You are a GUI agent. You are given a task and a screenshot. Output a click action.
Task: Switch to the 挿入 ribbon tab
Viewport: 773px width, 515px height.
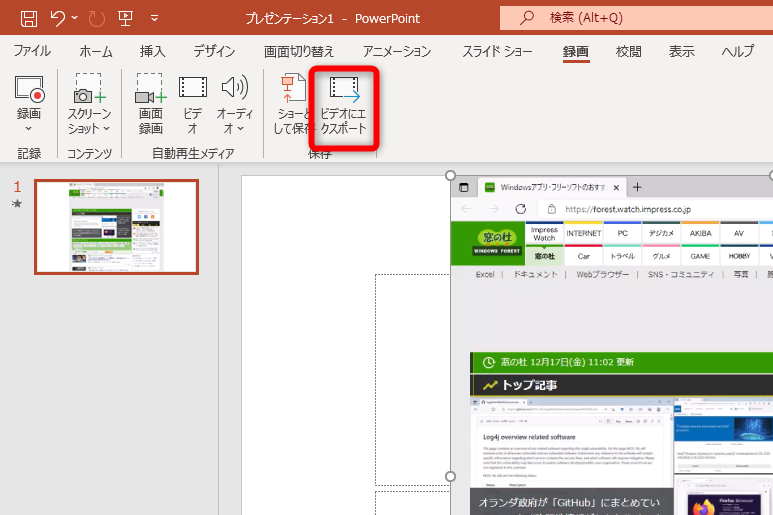click(x=152, y=51)
